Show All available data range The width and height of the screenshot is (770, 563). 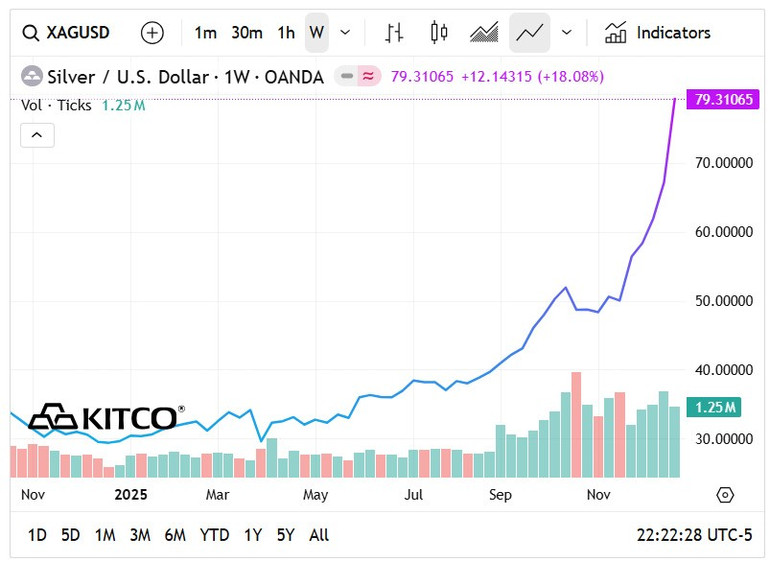pyautogui.click(x=319, y=535)
